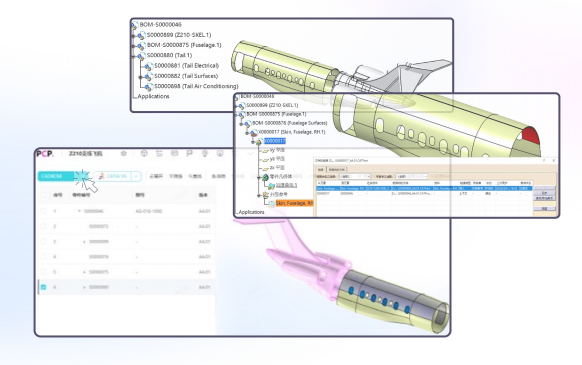Select the highlighted X0000017 part node
This screenshot has width=582, height=365.
pos(275,141)
